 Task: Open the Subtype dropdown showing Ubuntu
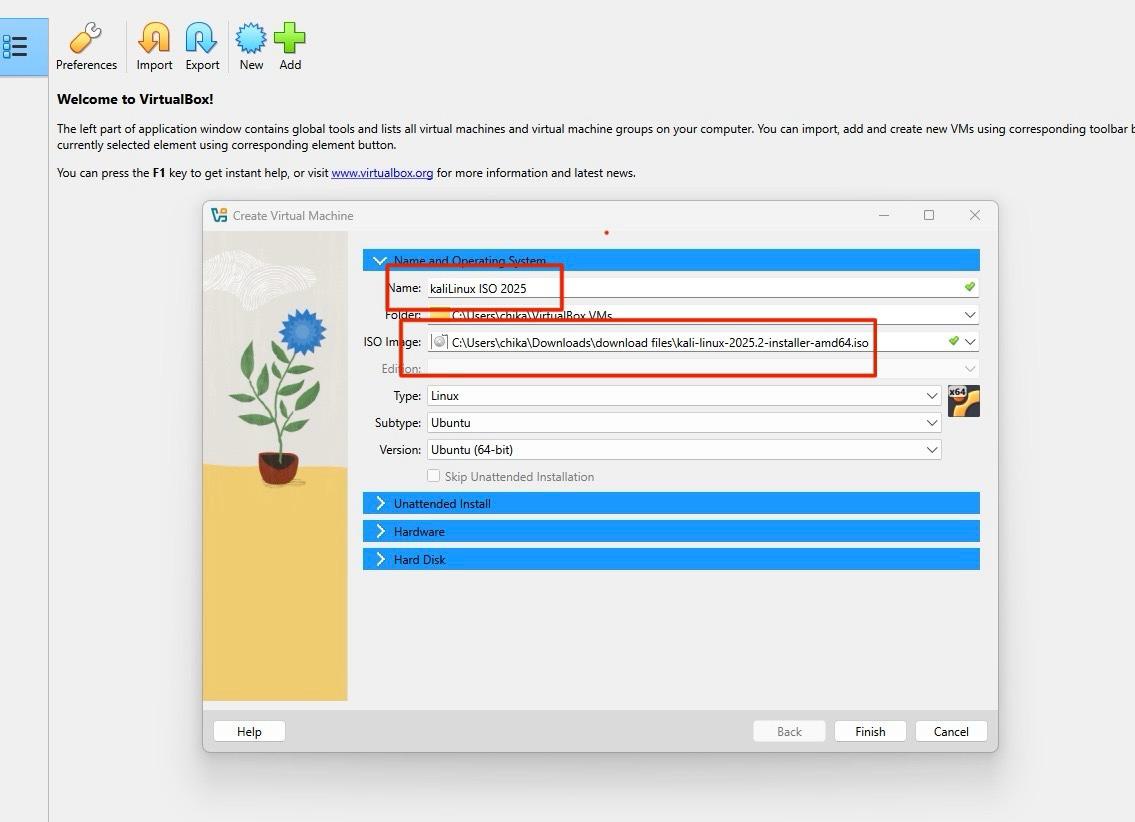pyautogui.click(x=684, y=423)
